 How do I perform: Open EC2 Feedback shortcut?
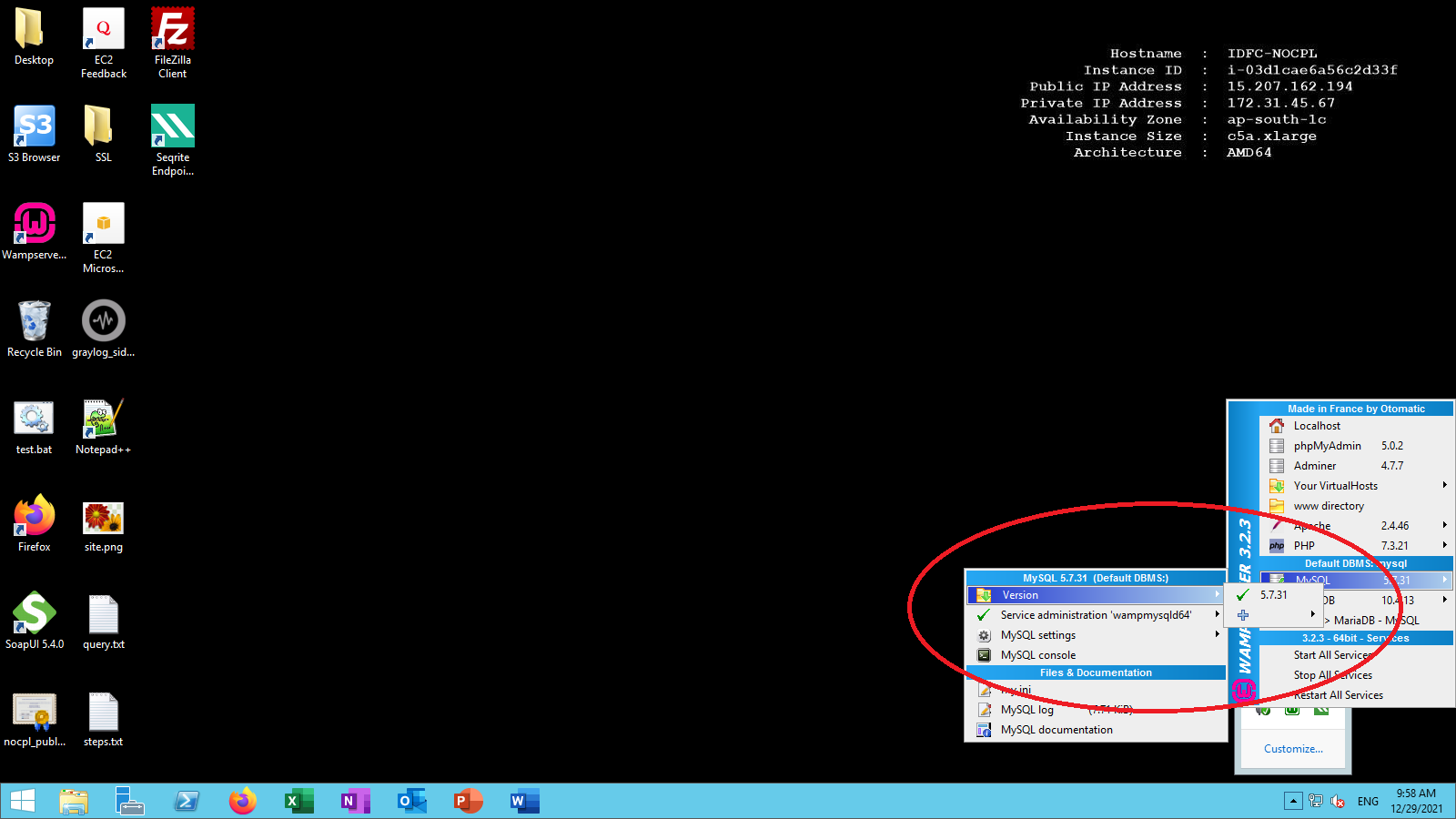click(104, 43)
